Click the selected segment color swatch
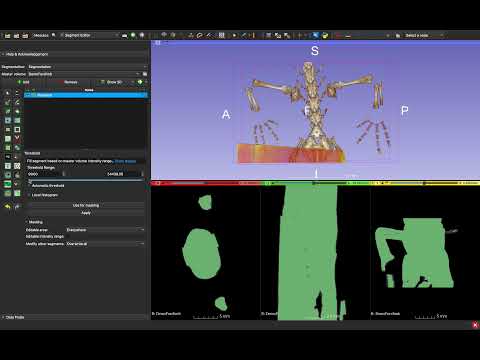Viewport: 480px width, 360px height. 34,95
